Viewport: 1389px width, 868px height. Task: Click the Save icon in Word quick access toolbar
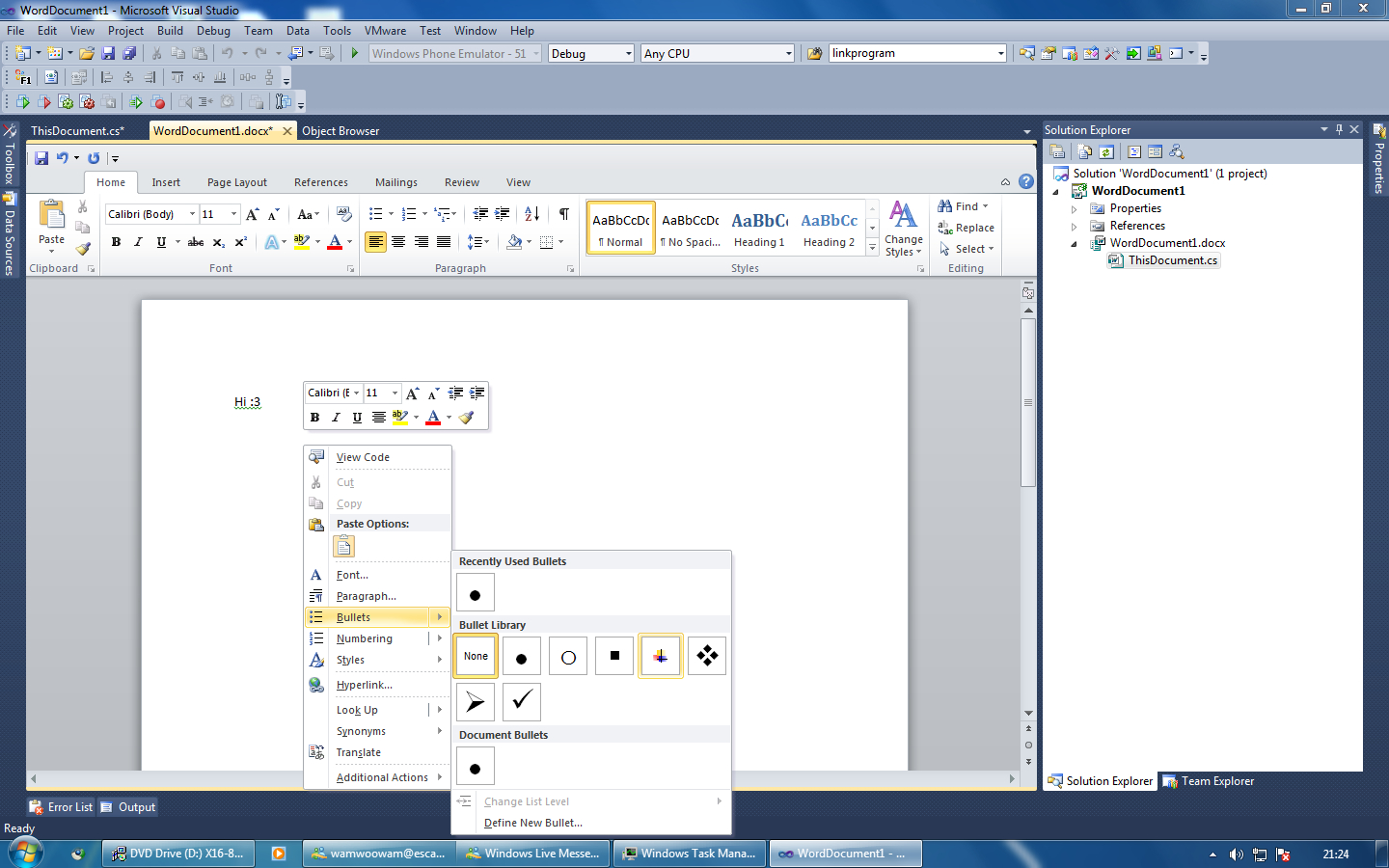pos(41,158)
